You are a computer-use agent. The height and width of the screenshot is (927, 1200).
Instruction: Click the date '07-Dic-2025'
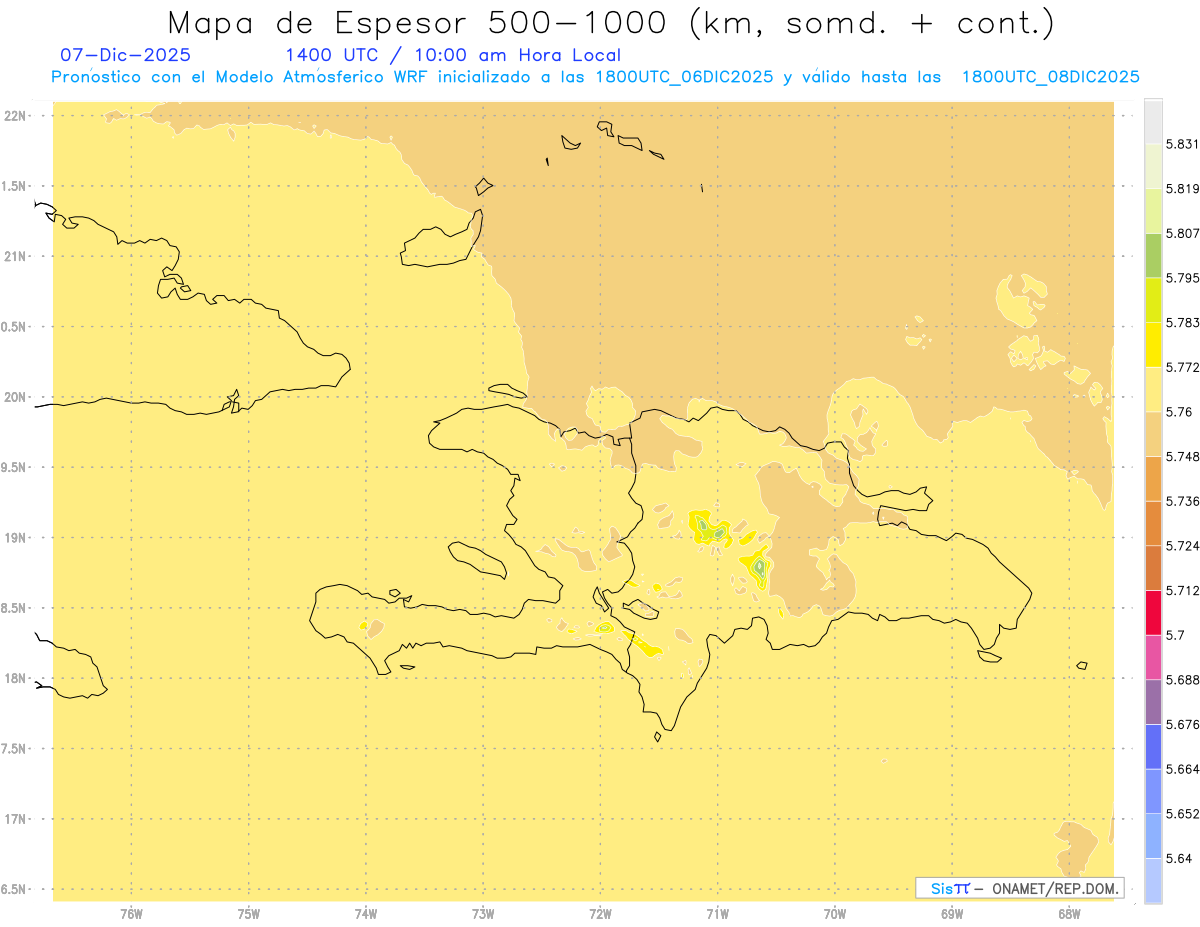[125, 55]
